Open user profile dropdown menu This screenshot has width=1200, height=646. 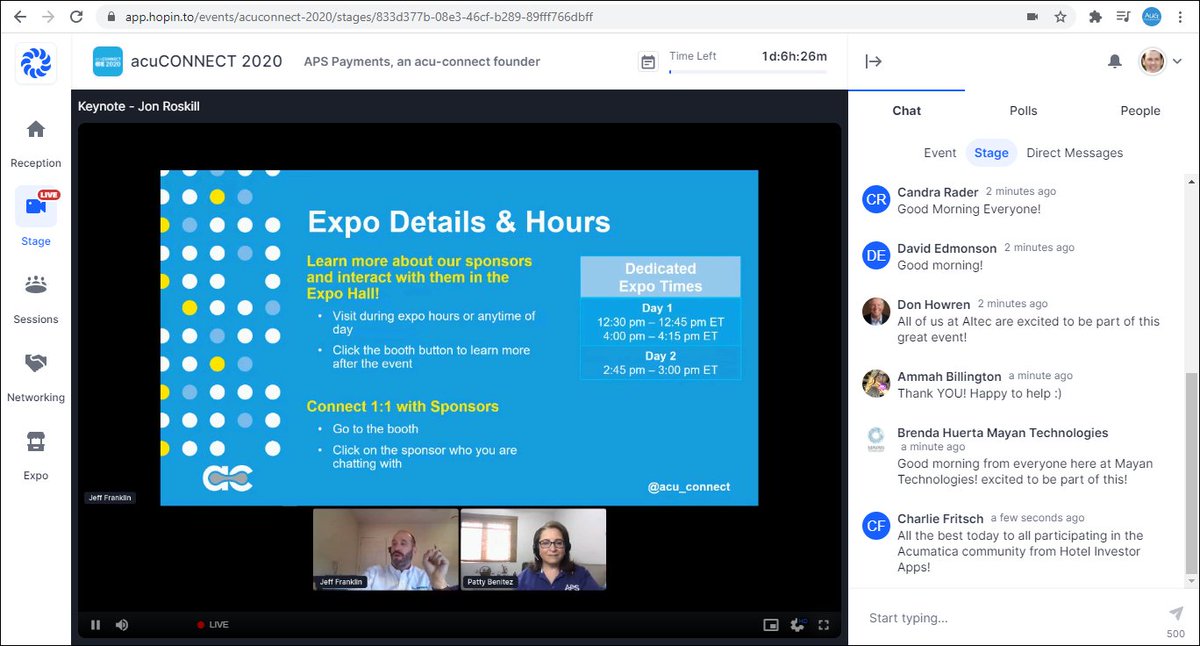[x=1161, y=62]
